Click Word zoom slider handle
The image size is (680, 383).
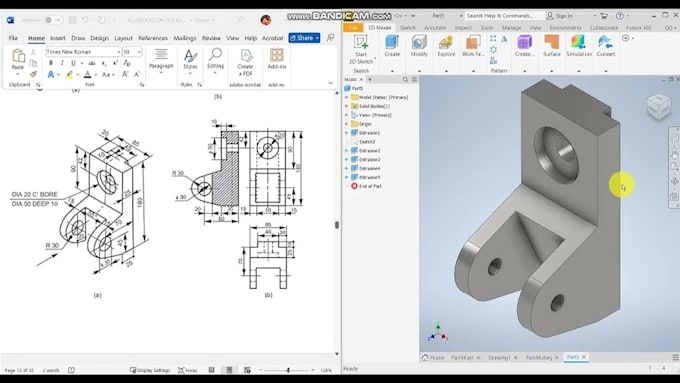(288, 370)
